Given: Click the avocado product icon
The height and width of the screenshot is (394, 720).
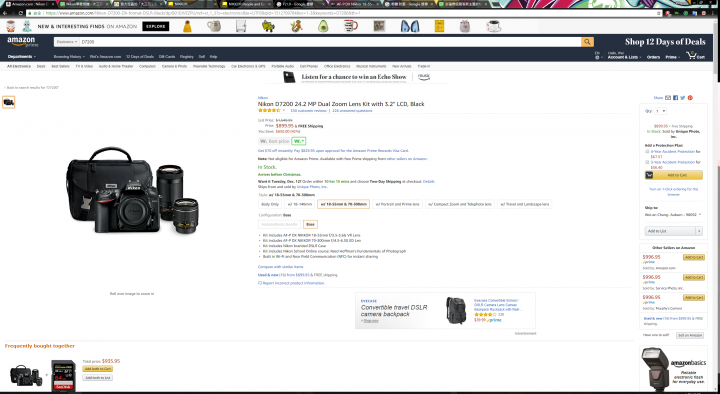Looking at the screenshot, I should [x=323, y=26].
